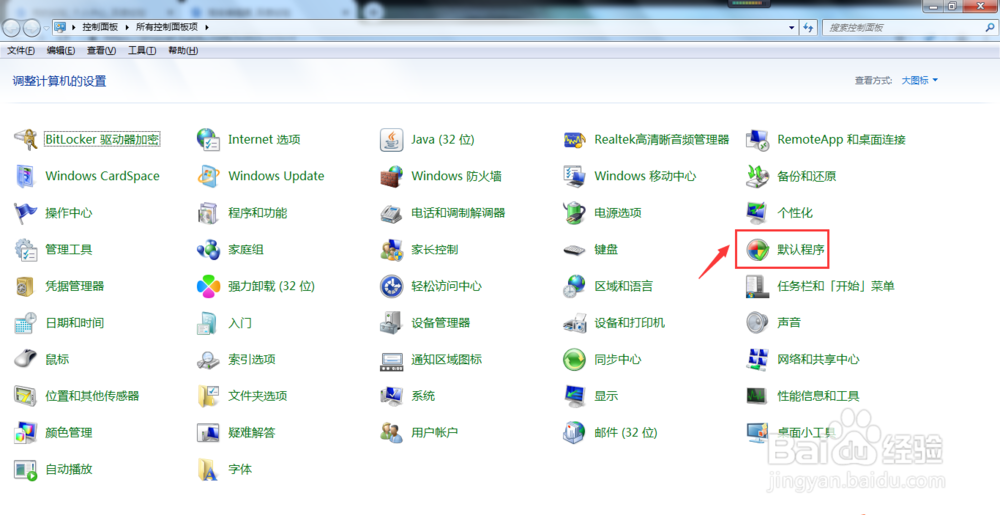Image resolution: width=1000 pixels, height=515 pixels.
Task: Open the 文件夹选项 link
Action: (x=258, y=396)
